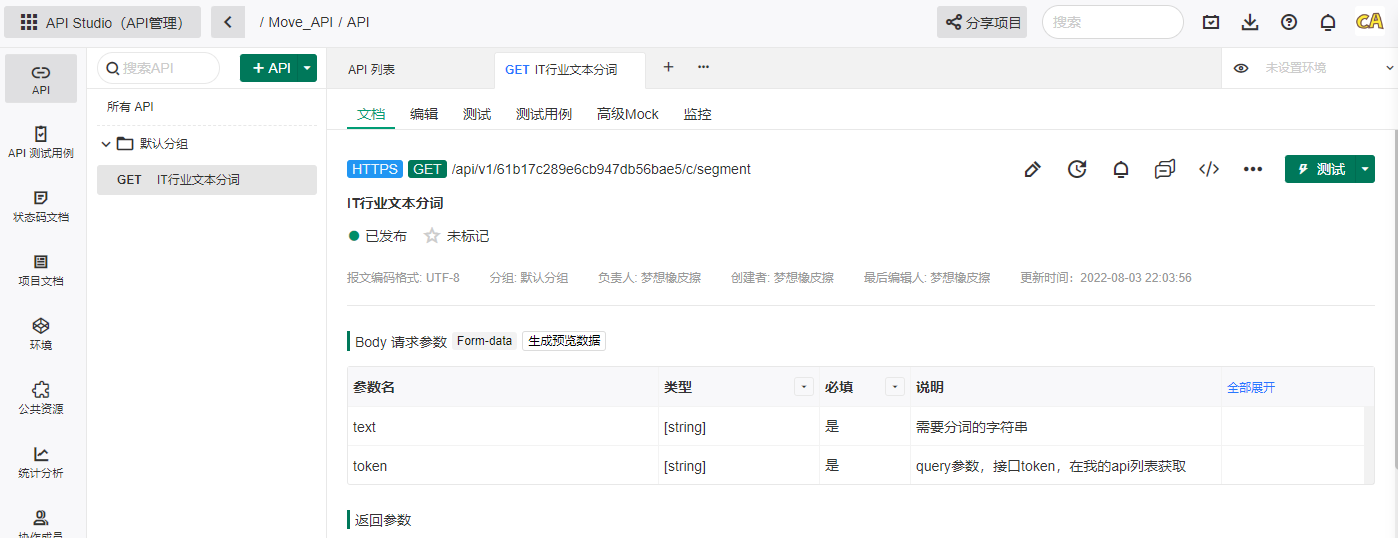The width and height of the screenshot is (1398, 538).
Task: Expand the 未设置环境 environment dropdown
Action: [1388, 68]
